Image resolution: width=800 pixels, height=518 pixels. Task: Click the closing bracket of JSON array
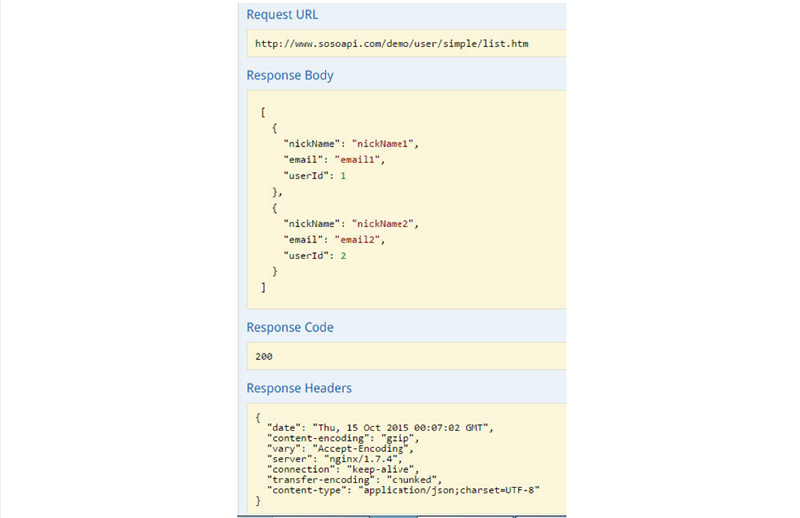263,287
